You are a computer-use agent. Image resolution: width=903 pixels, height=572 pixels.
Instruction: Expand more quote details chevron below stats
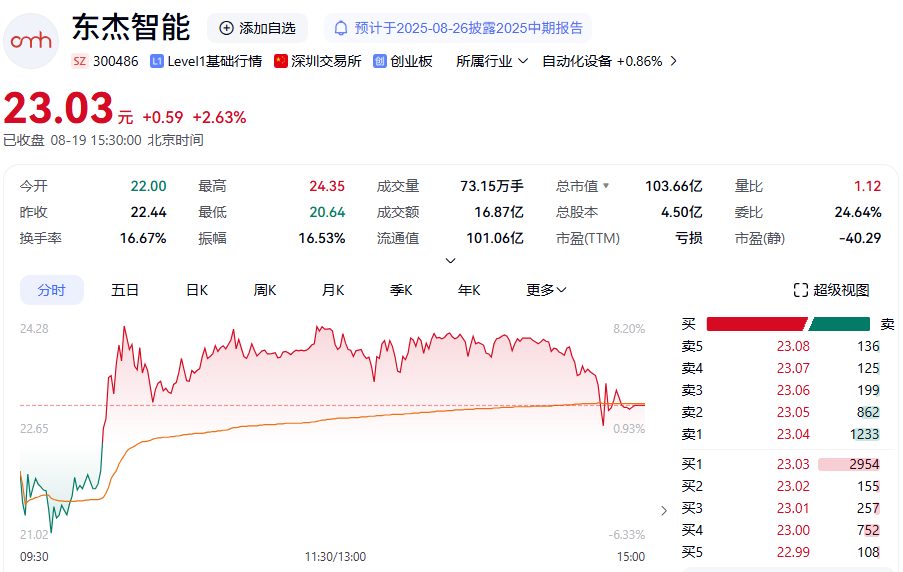450,260
